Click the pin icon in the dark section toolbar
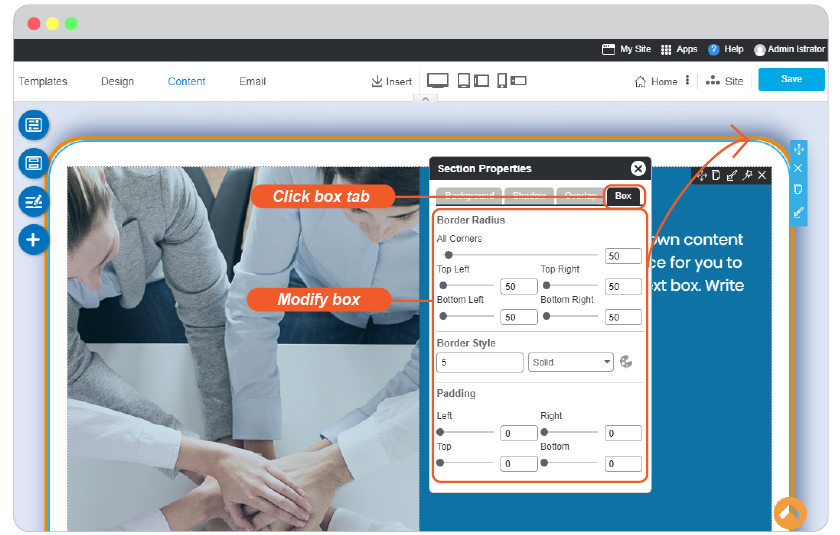This screenshot has height=535, width=840. click(747, 175)
